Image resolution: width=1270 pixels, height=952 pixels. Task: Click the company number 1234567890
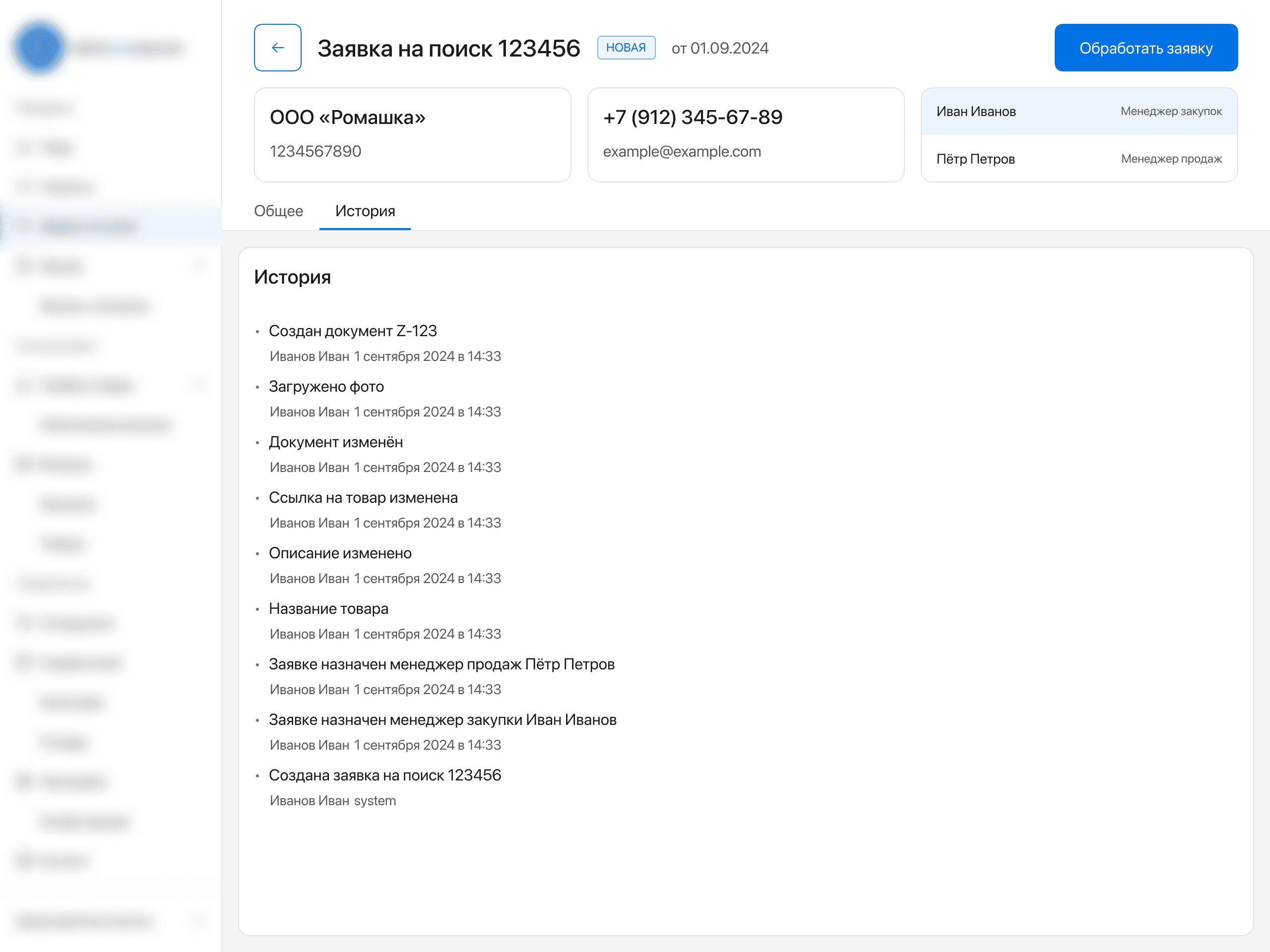pyautogui.click(x=315, y=152)
